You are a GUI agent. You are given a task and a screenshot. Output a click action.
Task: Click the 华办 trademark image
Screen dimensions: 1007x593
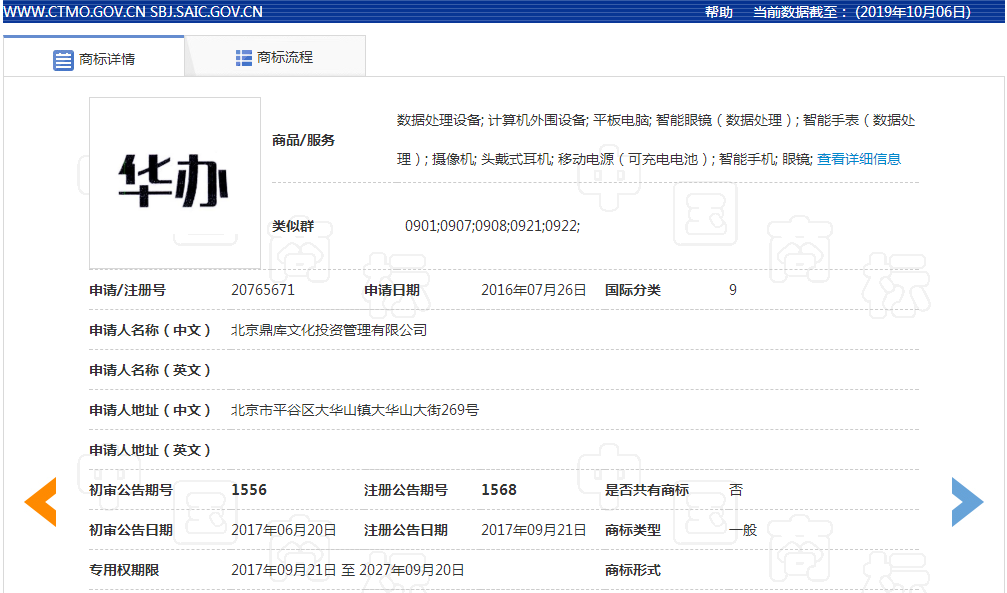click(174, 182)
